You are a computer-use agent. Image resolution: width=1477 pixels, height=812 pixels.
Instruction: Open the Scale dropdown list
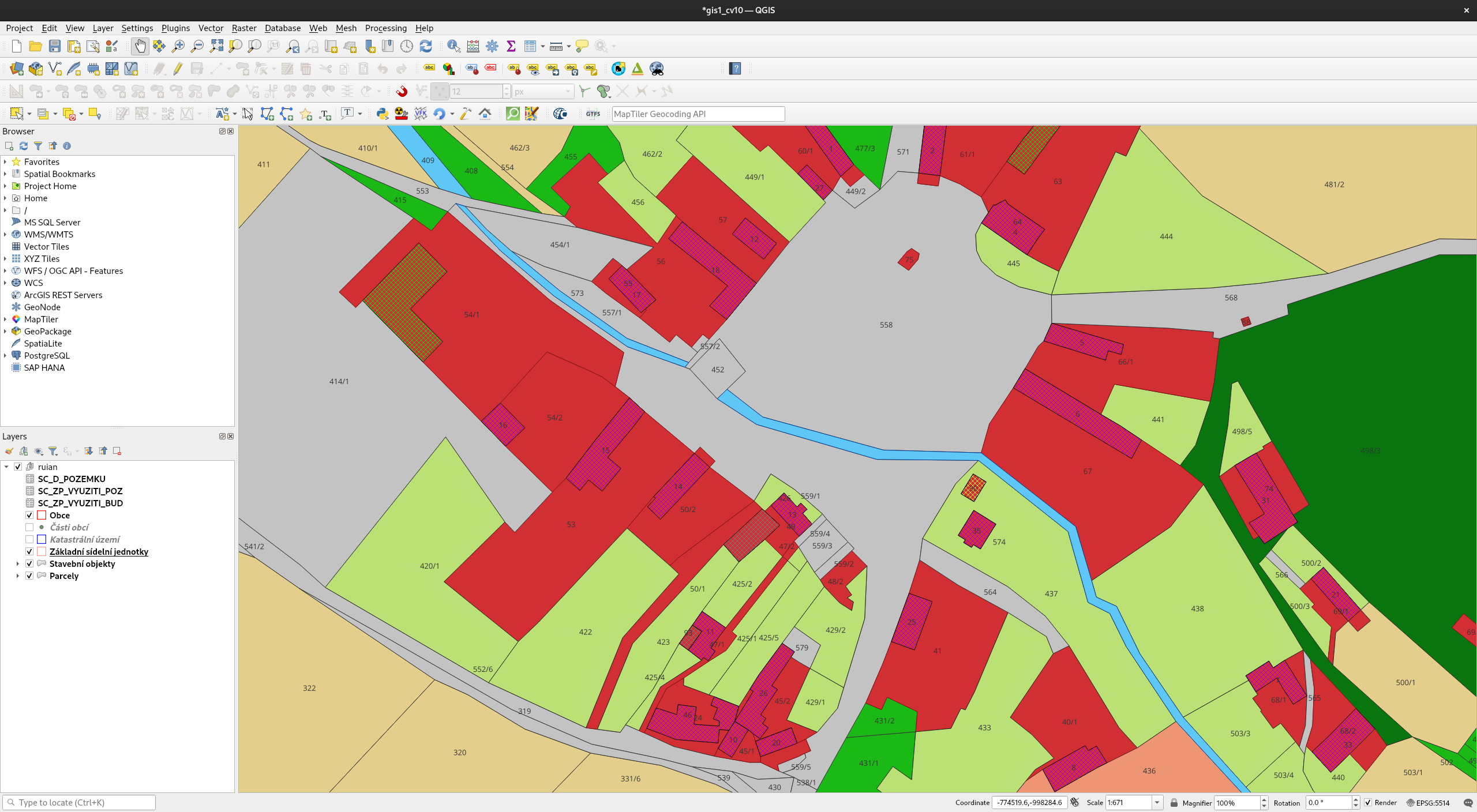[1157, 803]
